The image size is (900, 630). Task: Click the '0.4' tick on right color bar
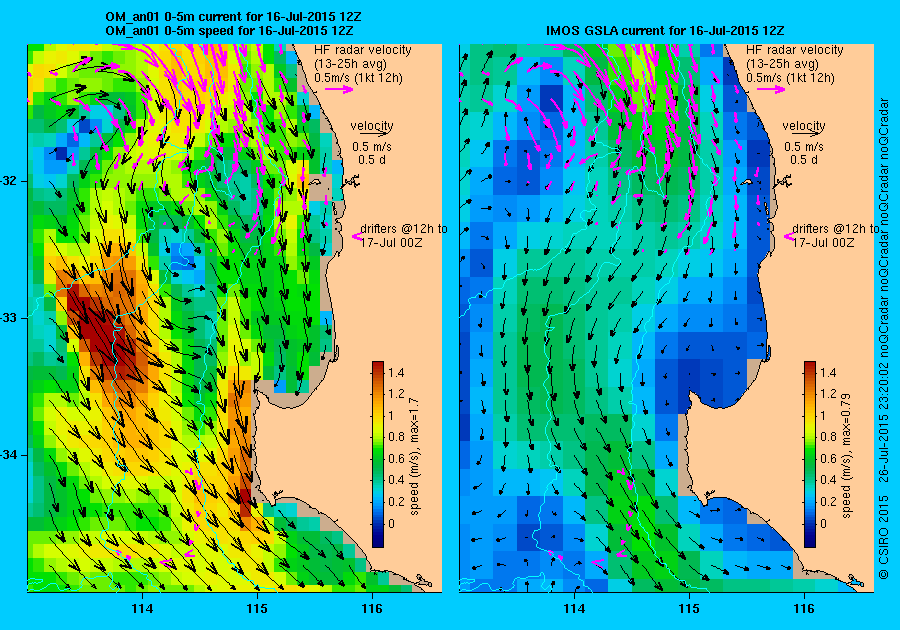tap(828, 480)
